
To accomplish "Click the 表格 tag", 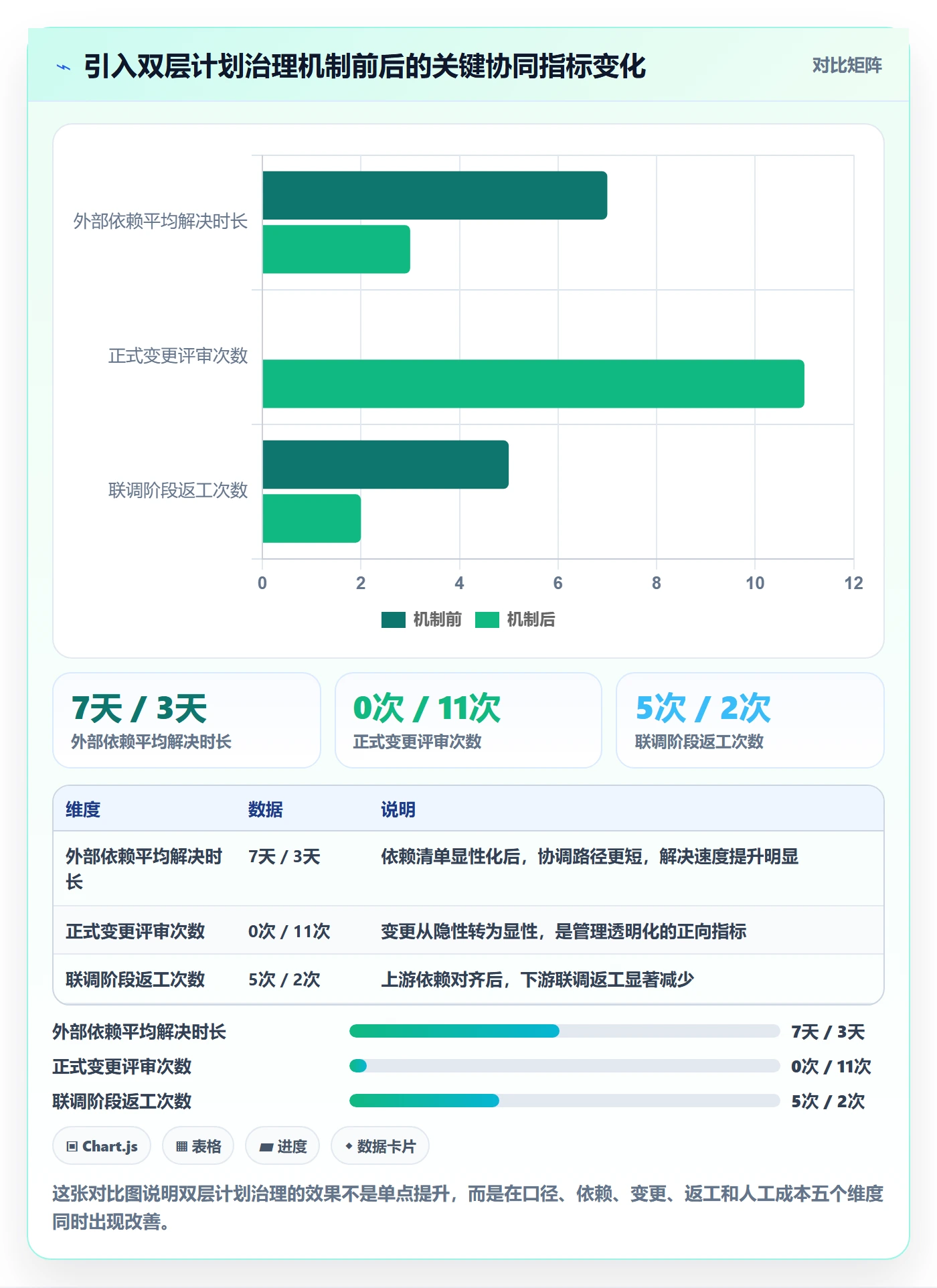I will (198, 1146).
